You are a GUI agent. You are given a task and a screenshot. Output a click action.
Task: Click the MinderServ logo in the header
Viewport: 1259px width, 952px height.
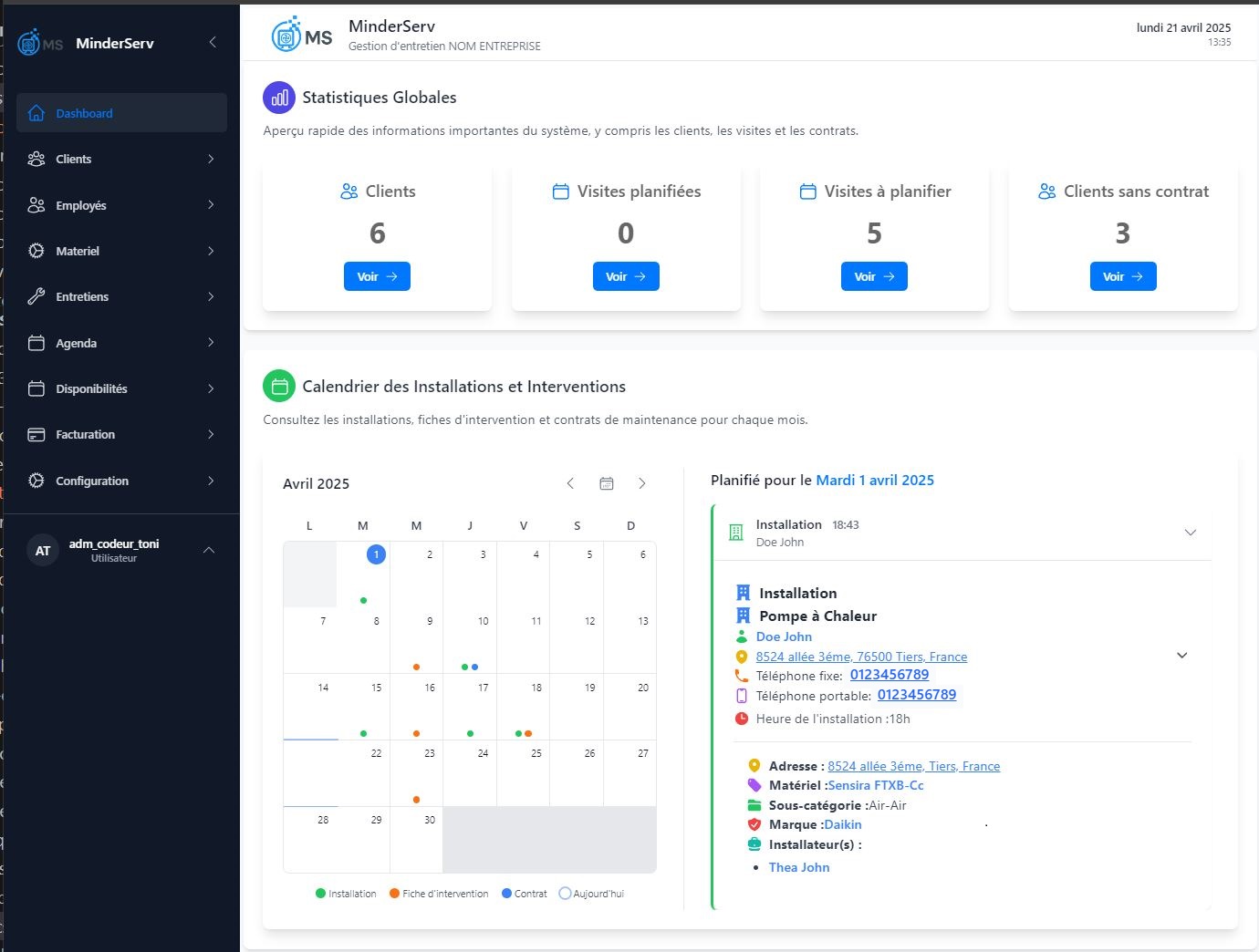[302, 36]
